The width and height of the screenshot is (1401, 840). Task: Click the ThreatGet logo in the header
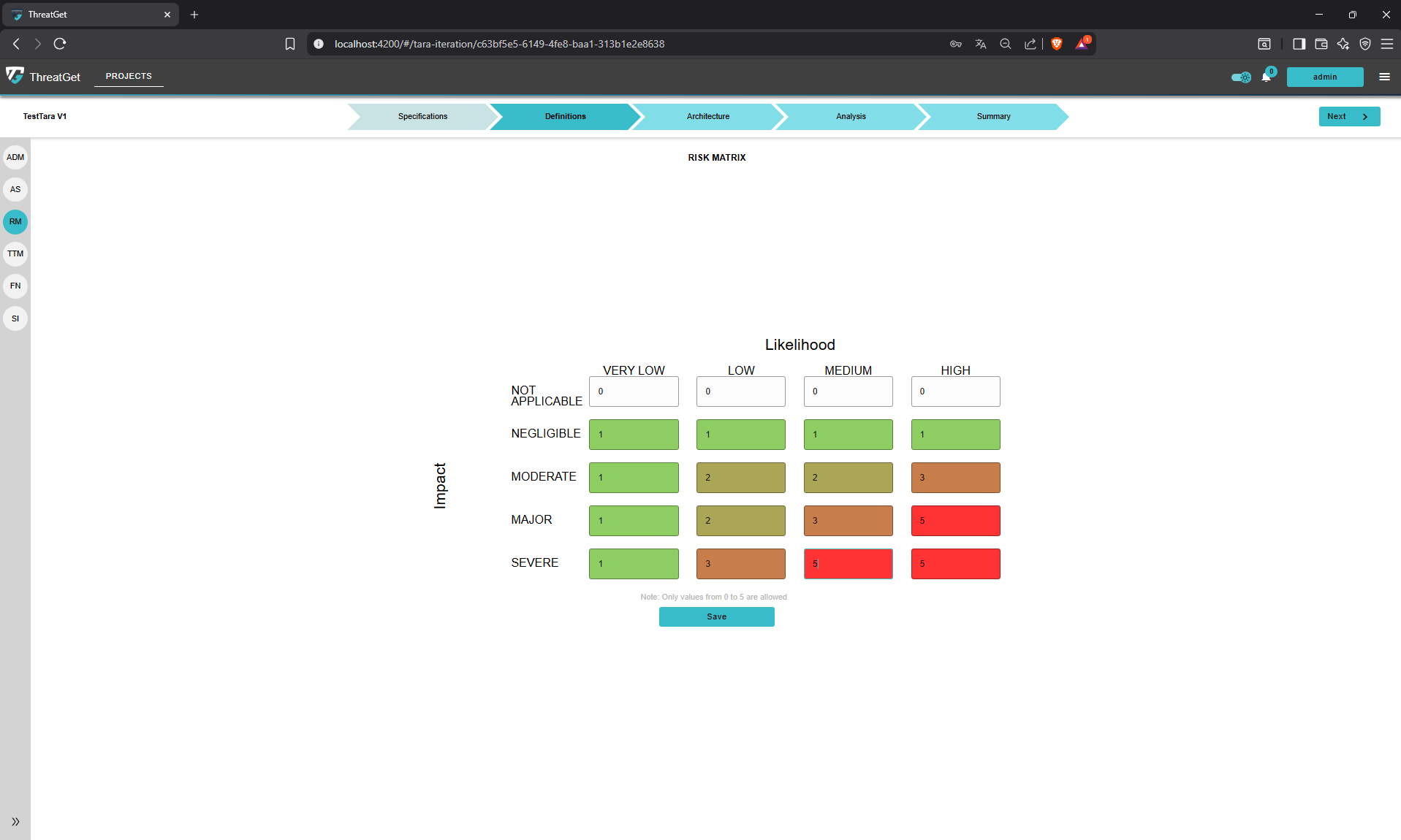(44, 76)
